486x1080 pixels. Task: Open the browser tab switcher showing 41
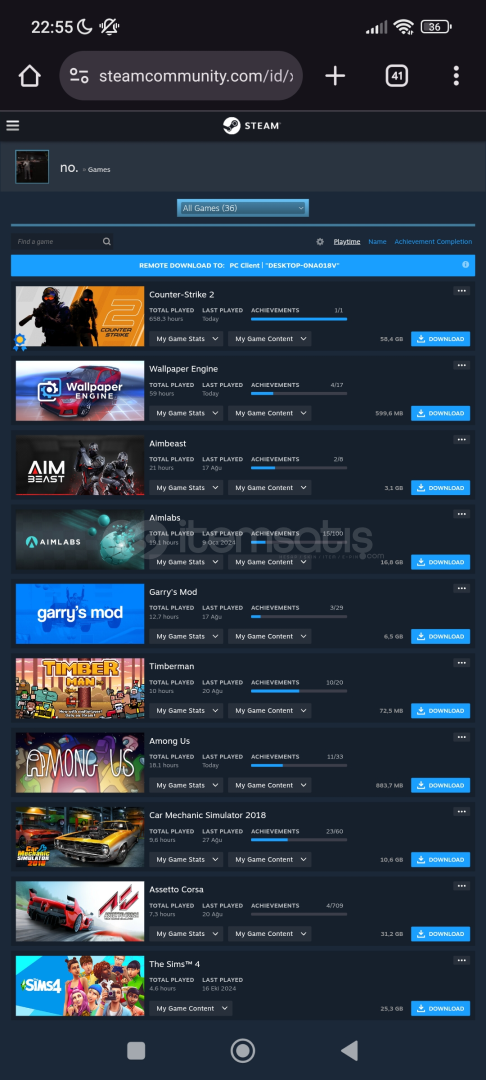[x=397, y=76]
